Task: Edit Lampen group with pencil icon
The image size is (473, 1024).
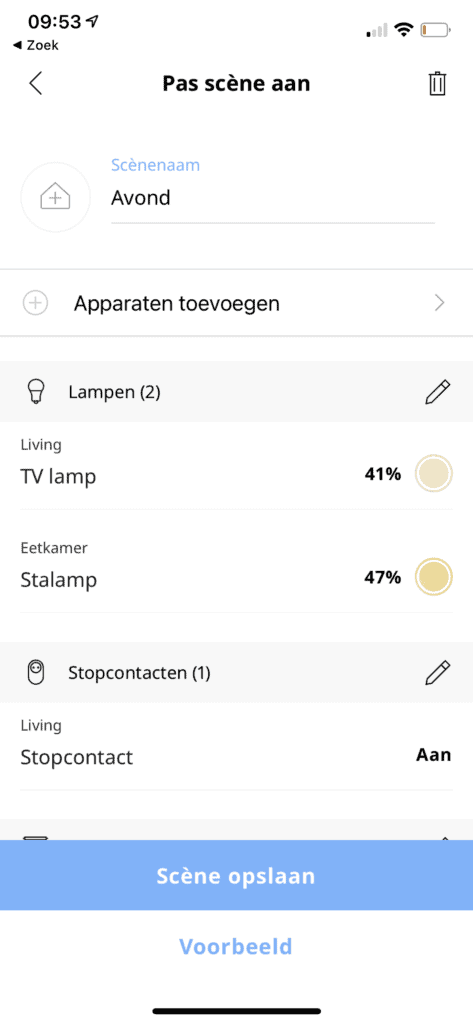Action: click(437, 392)
